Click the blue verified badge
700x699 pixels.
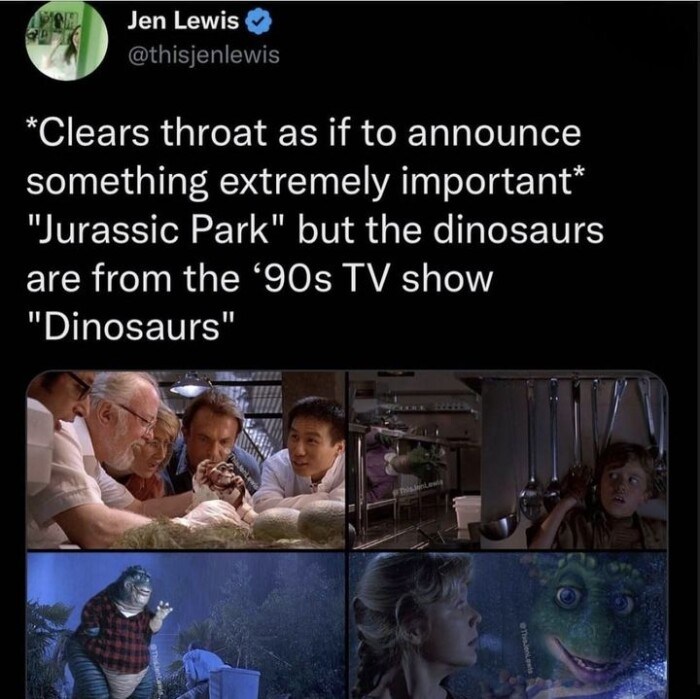click(256, 22)
